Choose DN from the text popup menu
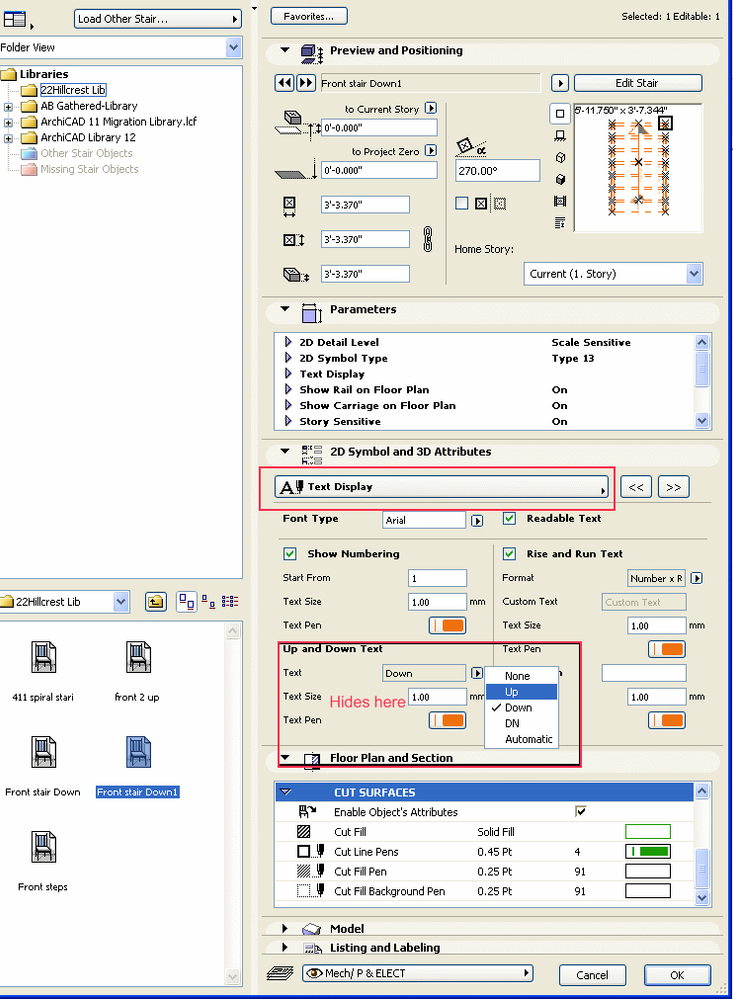The width and height of the screenshot is (733, 999). point(521,724)
